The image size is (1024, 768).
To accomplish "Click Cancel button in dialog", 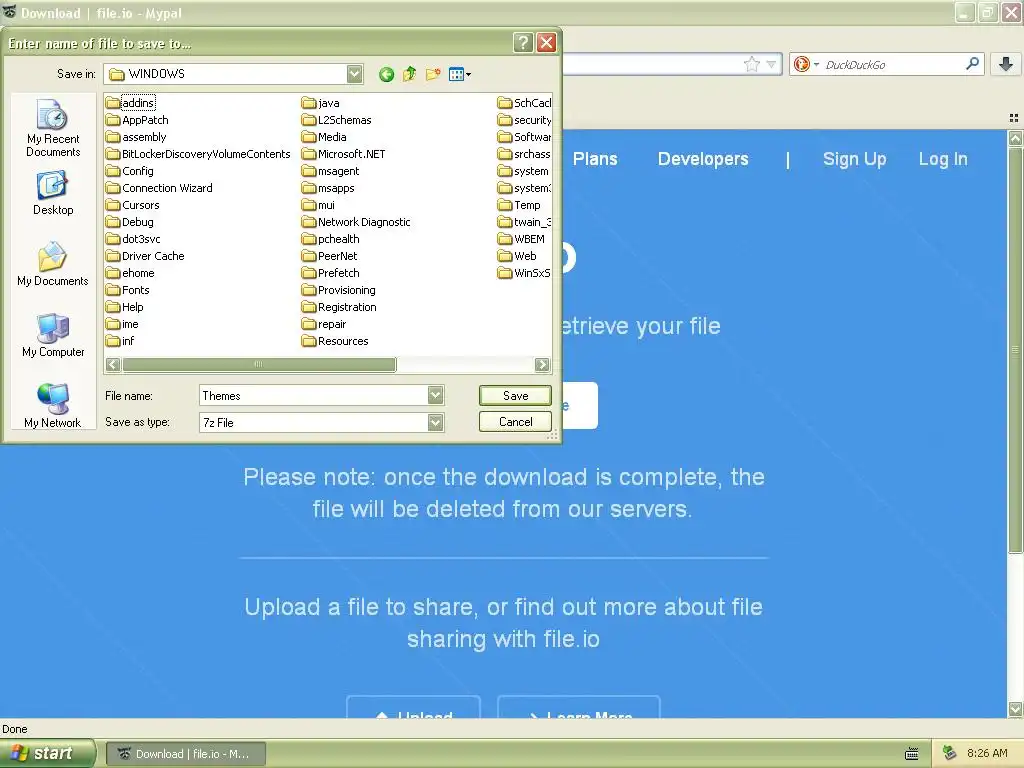I will coord(515,421).
